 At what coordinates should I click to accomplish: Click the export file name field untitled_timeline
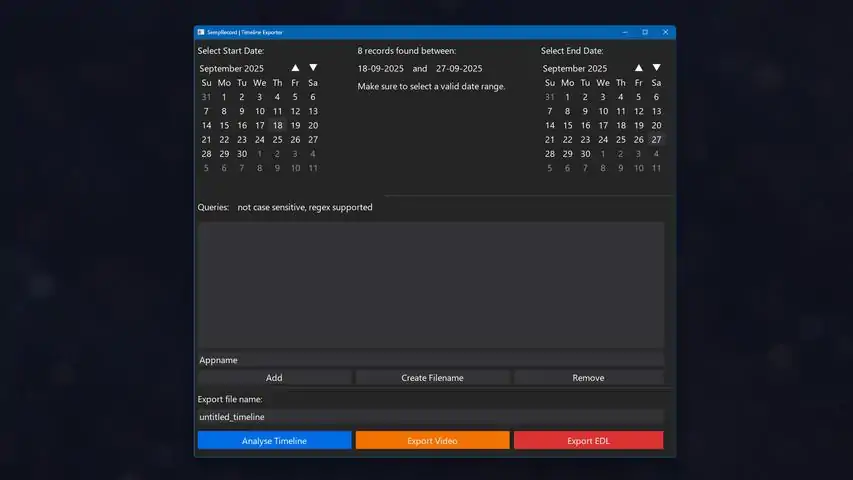pyautogui.click(x=431, y=417)
